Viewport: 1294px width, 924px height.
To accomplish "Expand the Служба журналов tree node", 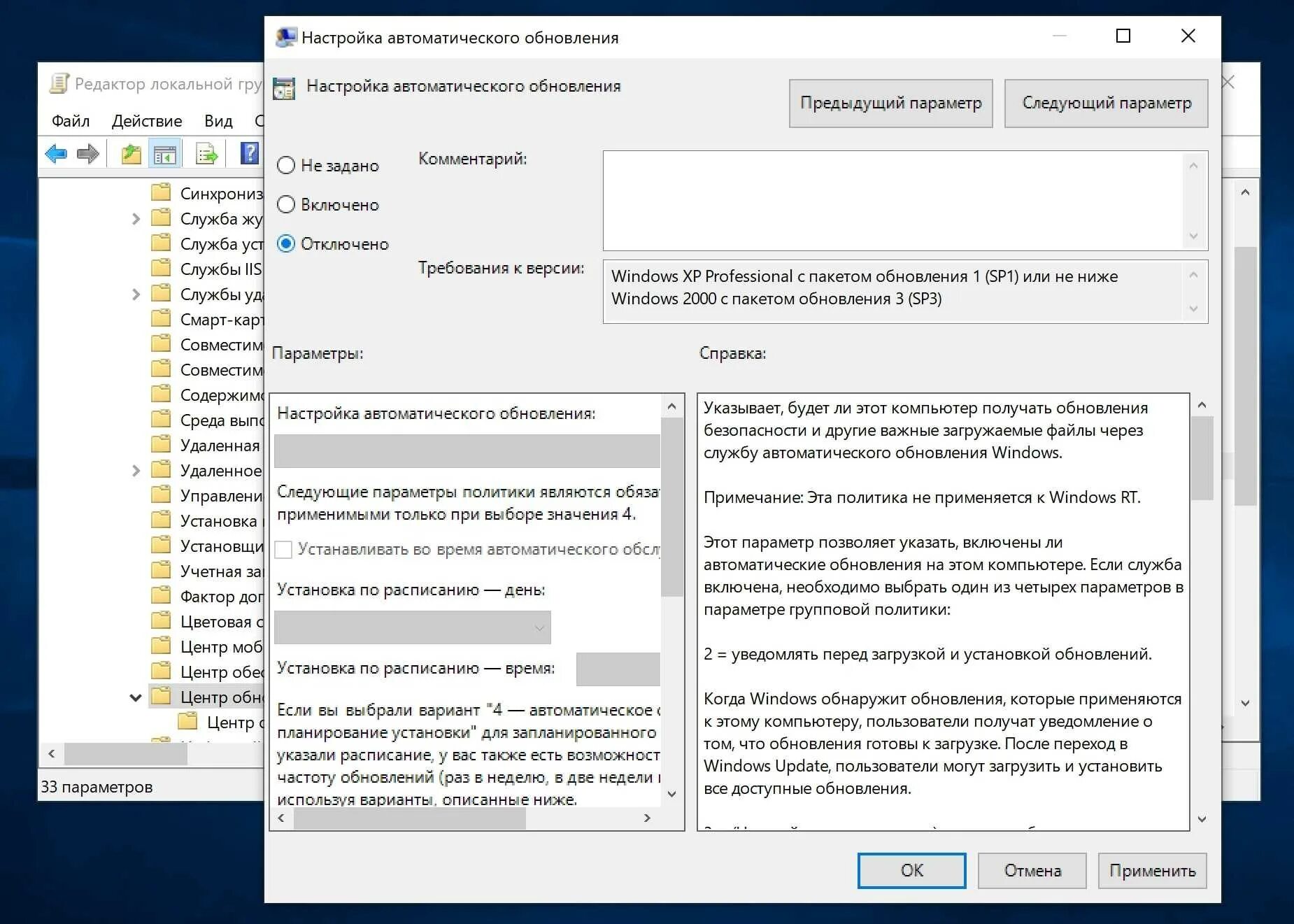I will click(134, 218).
